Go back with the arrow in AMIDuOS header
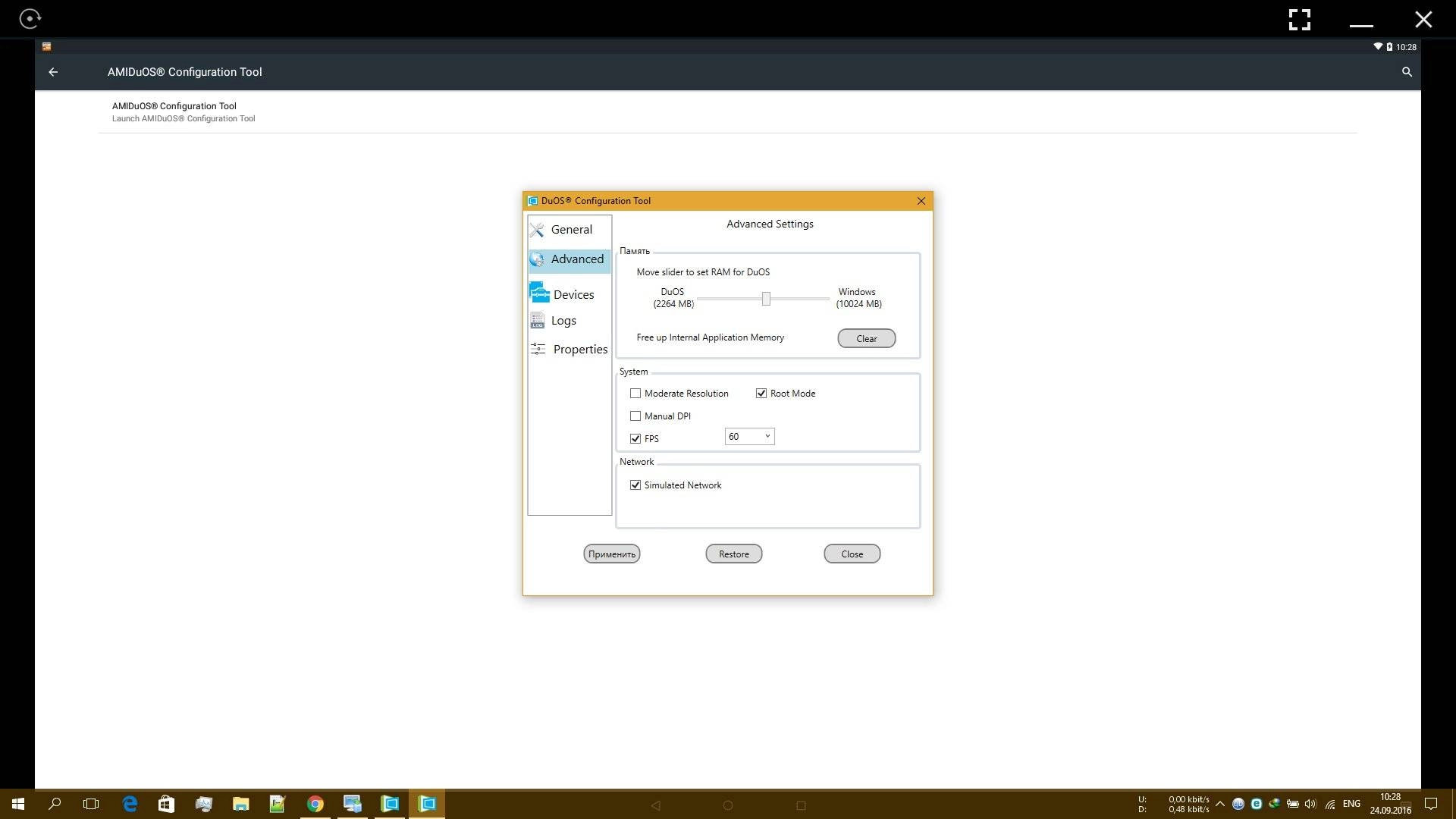Image resolution: width=1456 pixels, height=819 pixels. point(53,72)
